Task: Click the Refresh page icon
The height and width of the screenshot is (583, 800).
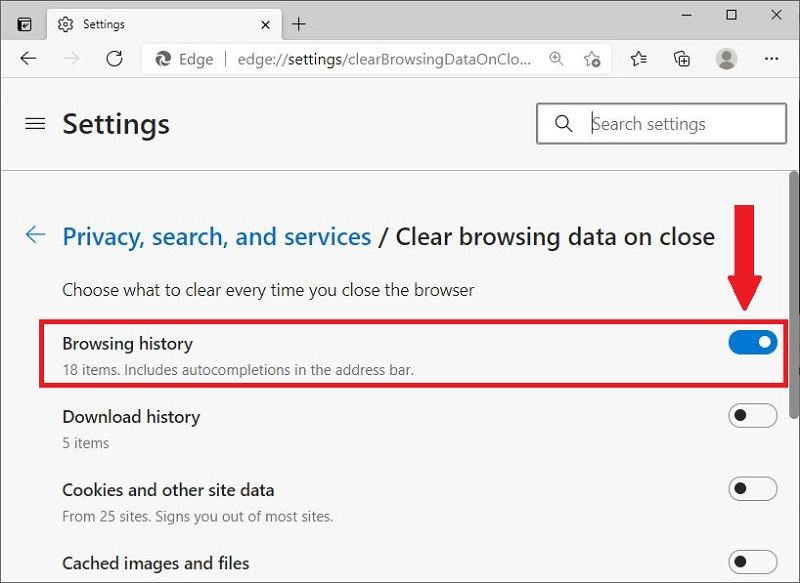Action: tap(114, 59)
